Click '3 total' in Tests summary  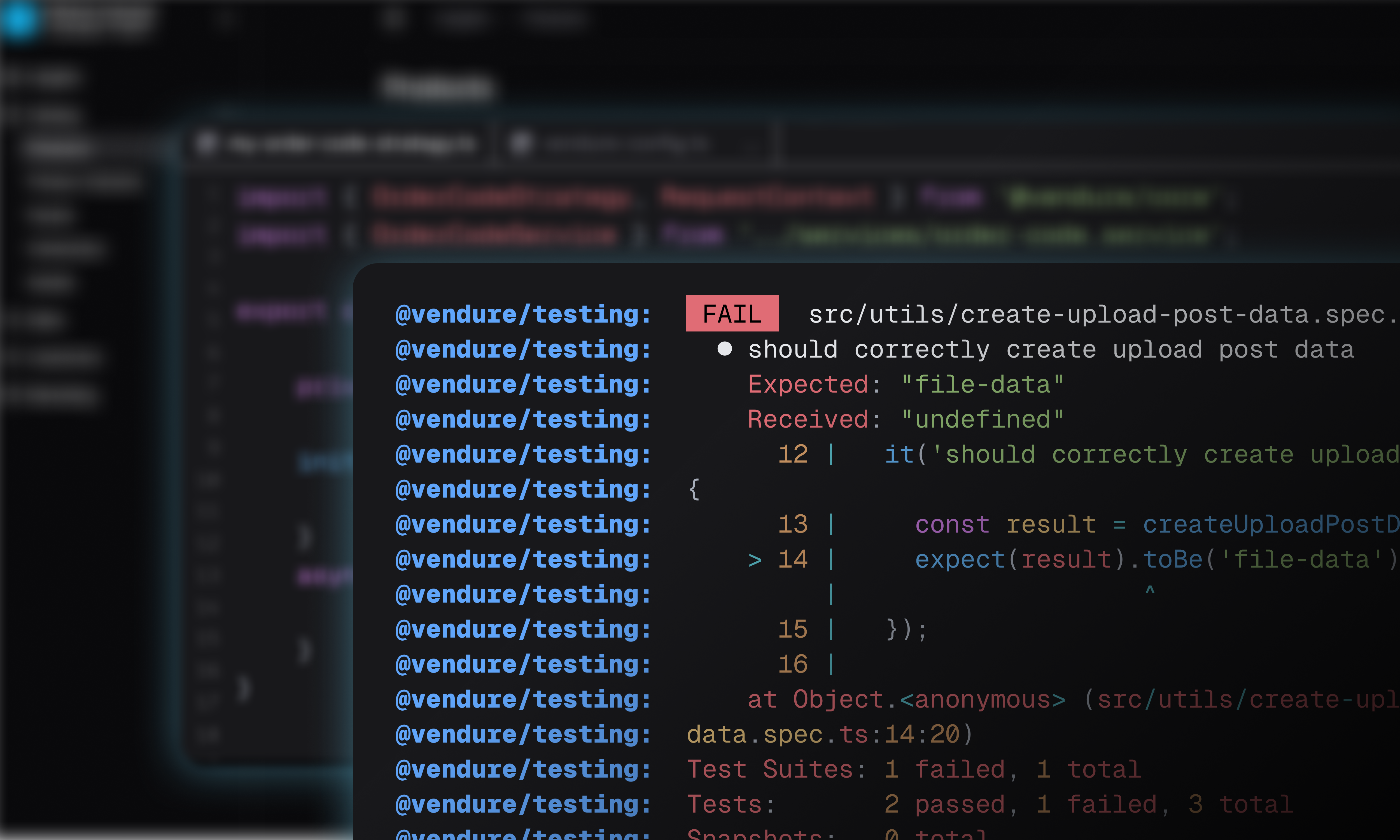[1240, 804]
